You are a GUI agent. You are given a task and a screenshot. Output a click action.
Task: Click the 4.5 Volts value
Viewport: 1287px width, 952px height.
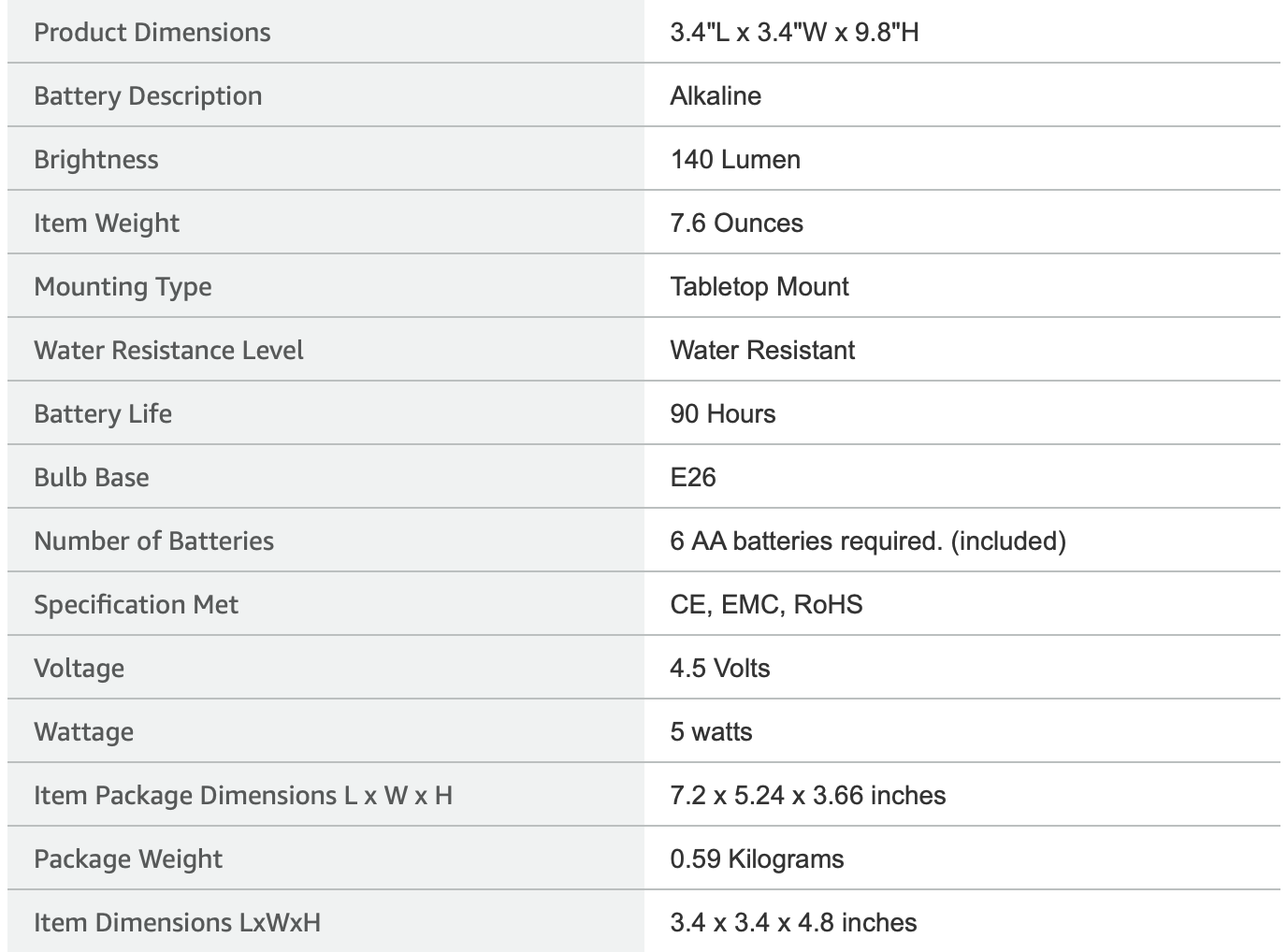pos(720,669)
